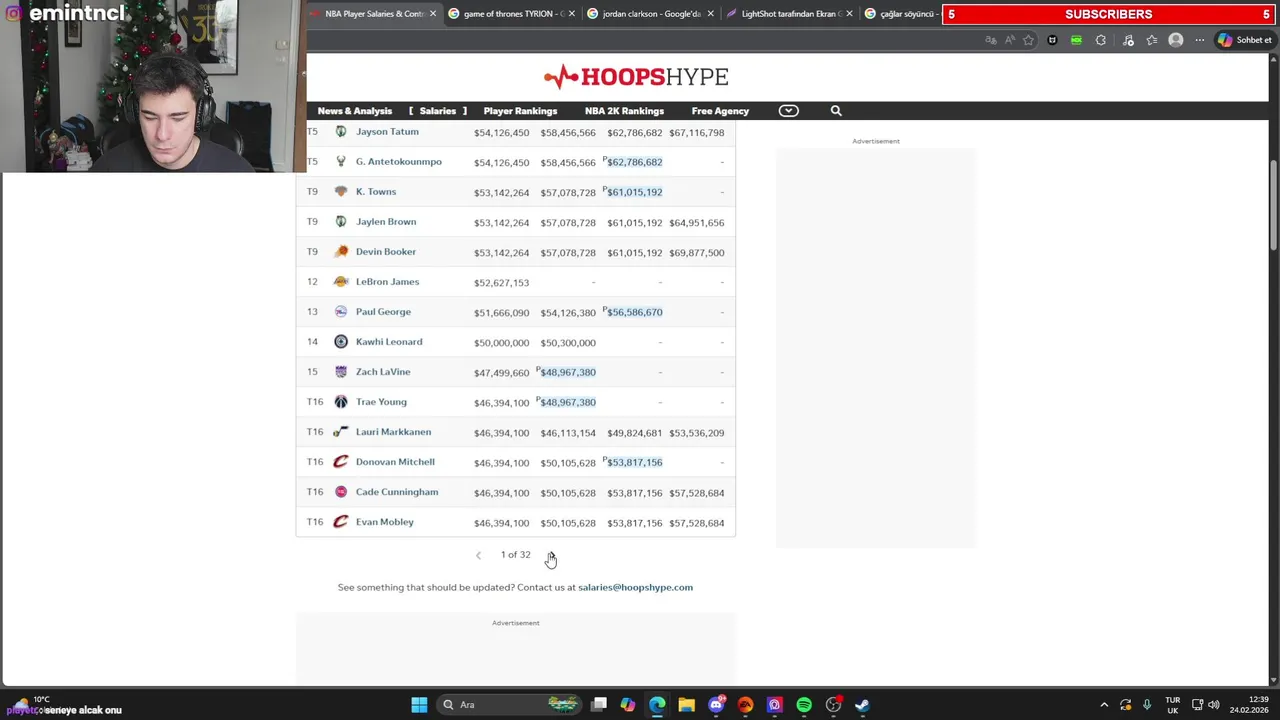
Task: Open NBA 2K Rankings menu
Action: (624, 111)
